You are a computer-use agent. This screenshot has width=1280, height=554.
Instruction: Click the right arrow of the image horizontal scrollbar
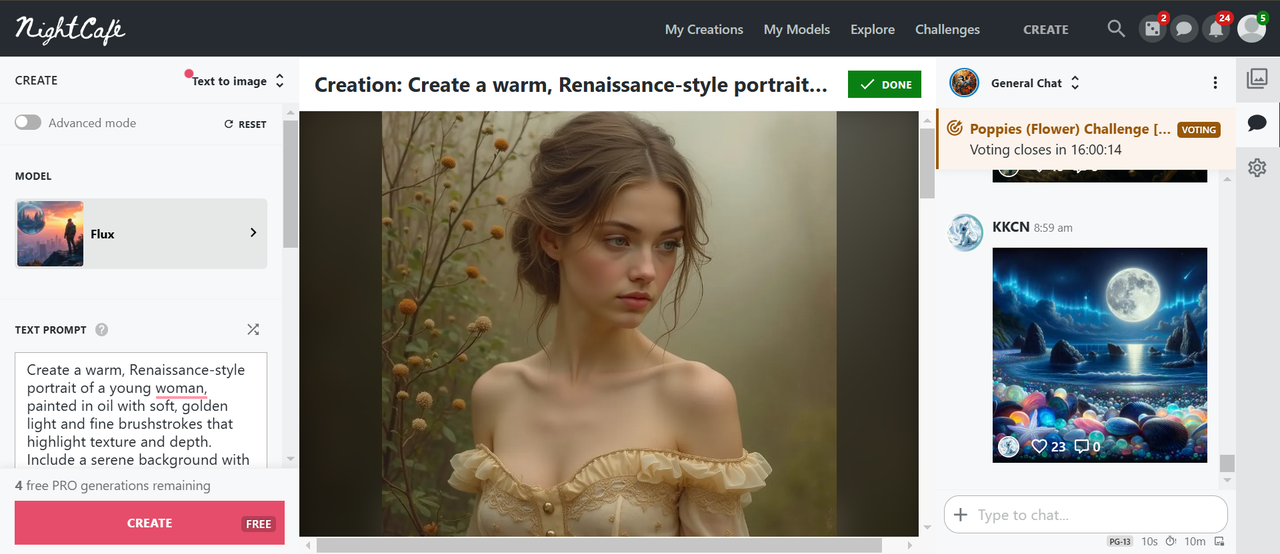(910, 546)
